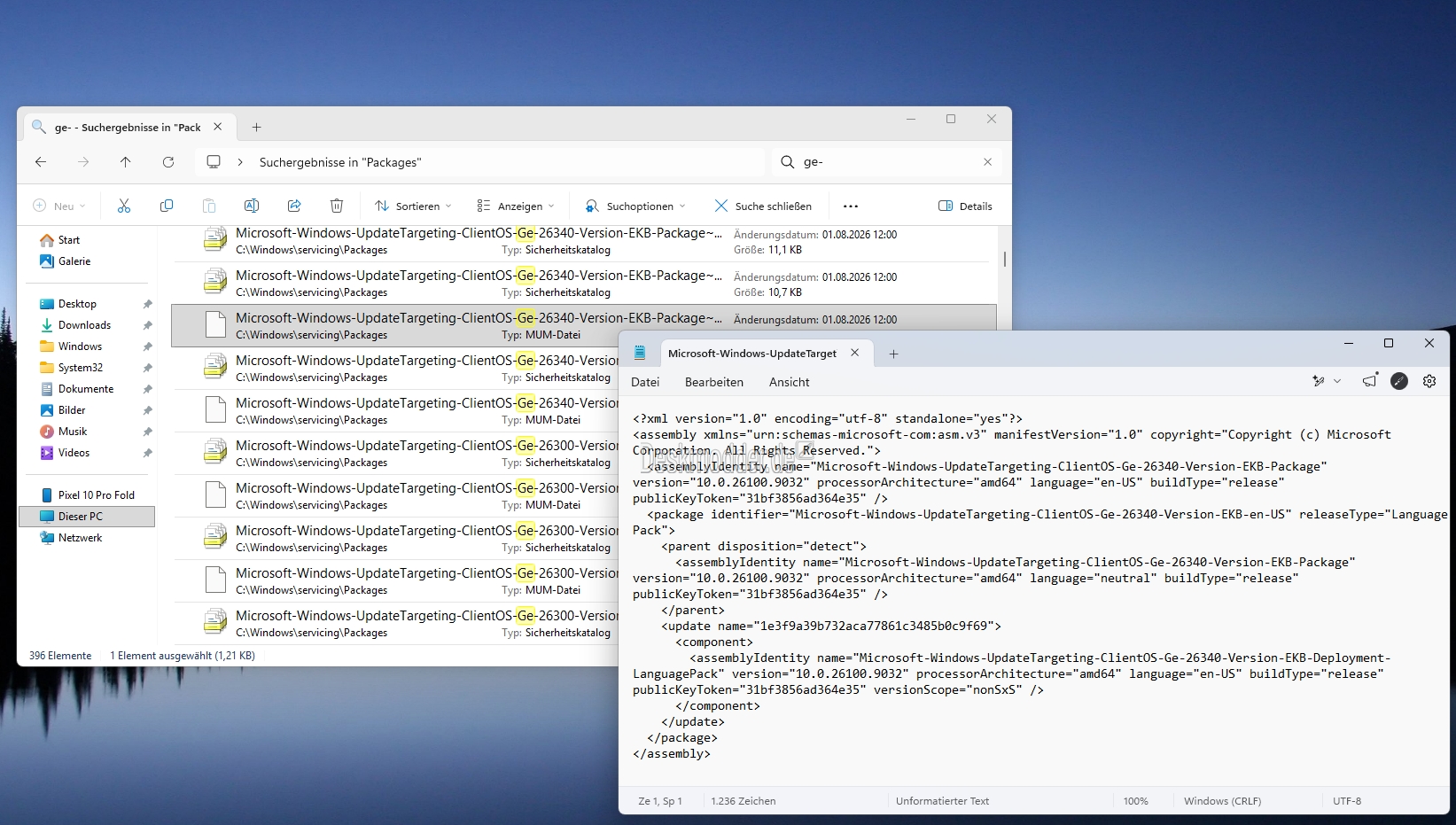Screen dimensions: 1456x825
Task: Open the megaphone announcements icon in Notepad
Action: tap(1370, 381)
